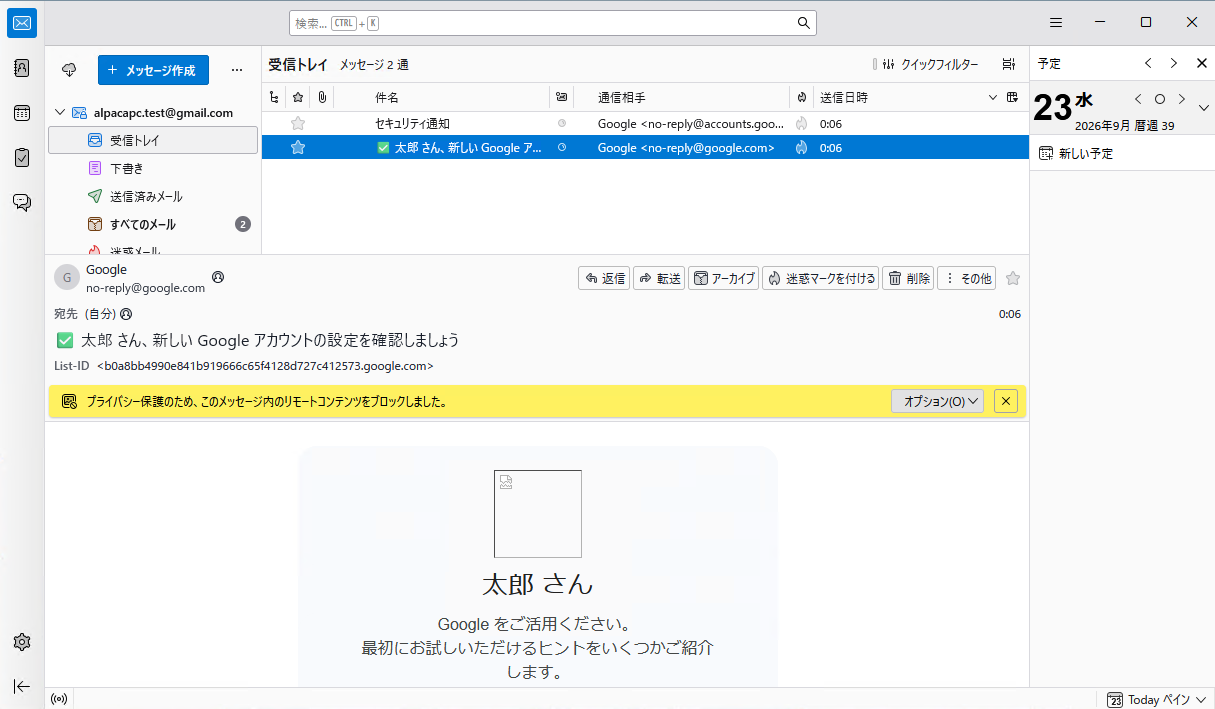Image resolution: width=1215 pixels, height=709 pixels.
Task: Open the セキュリティ通知 message row
Action: pyautogui.click(x=645, y=124)
